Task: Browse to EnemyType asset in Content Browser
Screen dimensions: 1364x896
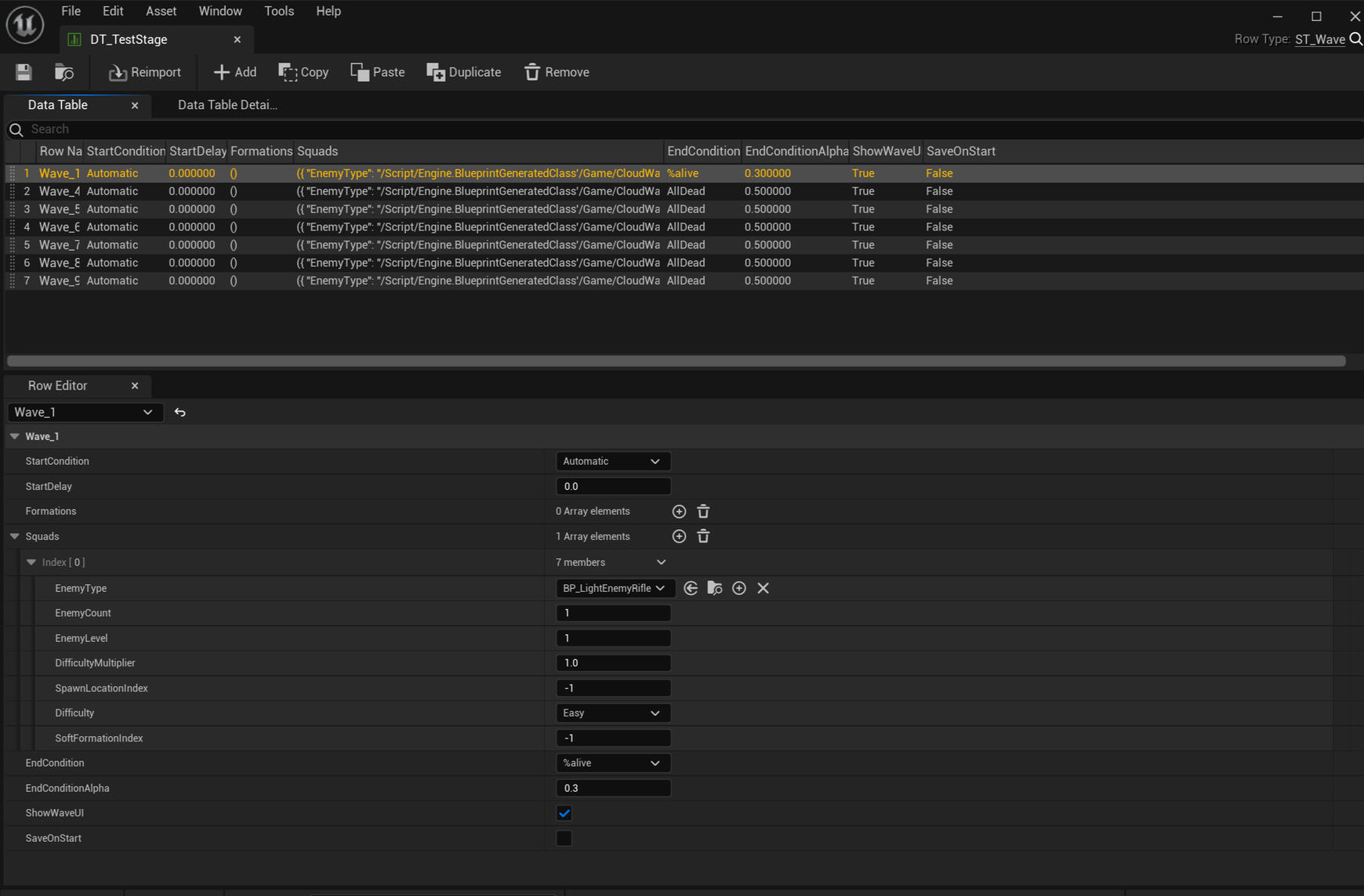Action: coord(715,588)
